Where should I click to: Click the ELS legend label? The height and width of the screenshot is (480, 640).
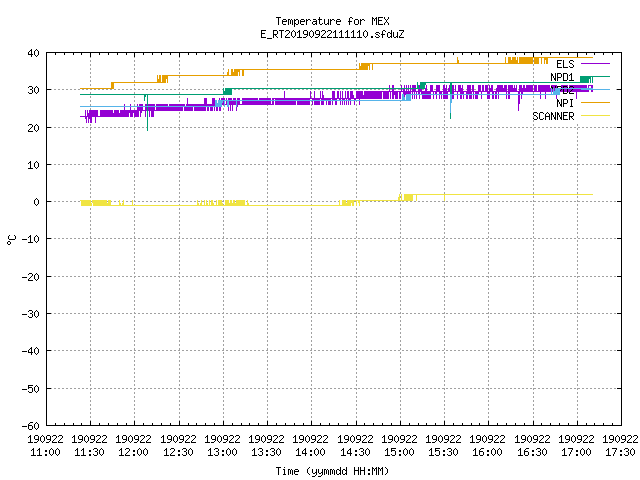click(x=565, y=64)
